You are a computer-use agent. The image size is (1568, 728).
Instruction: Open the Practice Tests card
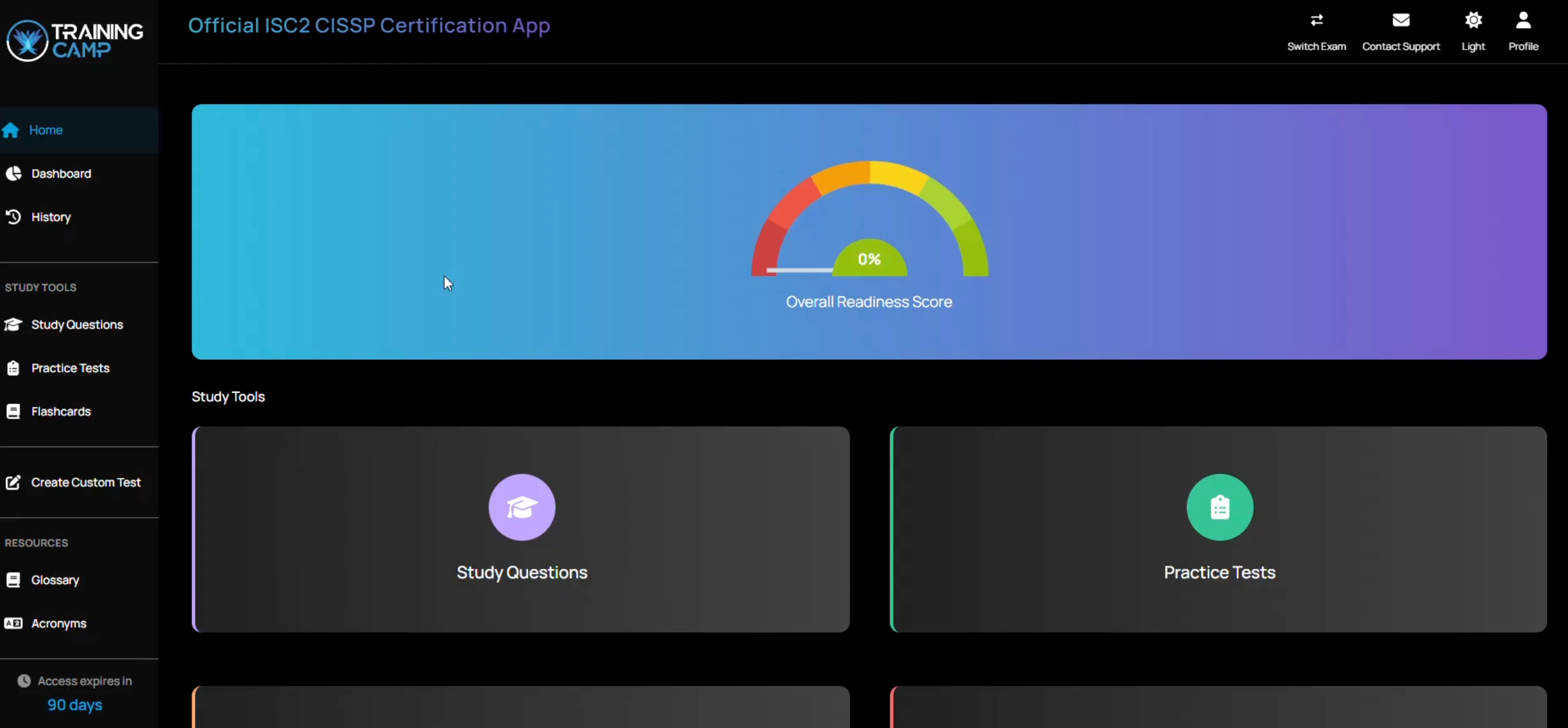click(1219, 571)
